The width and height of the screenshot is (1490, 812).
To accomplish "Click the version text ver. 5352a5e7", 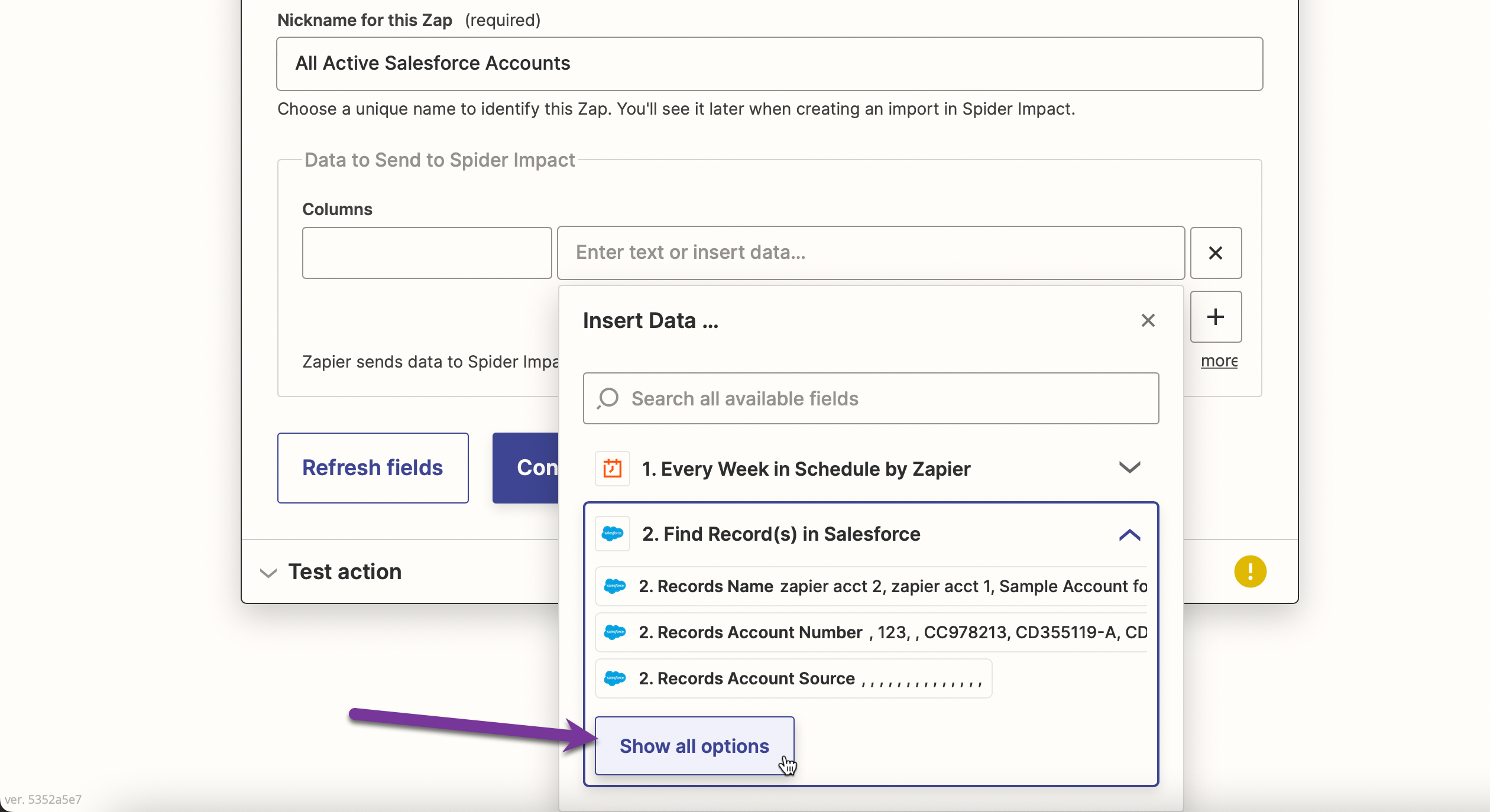I will tap(43, 800).
